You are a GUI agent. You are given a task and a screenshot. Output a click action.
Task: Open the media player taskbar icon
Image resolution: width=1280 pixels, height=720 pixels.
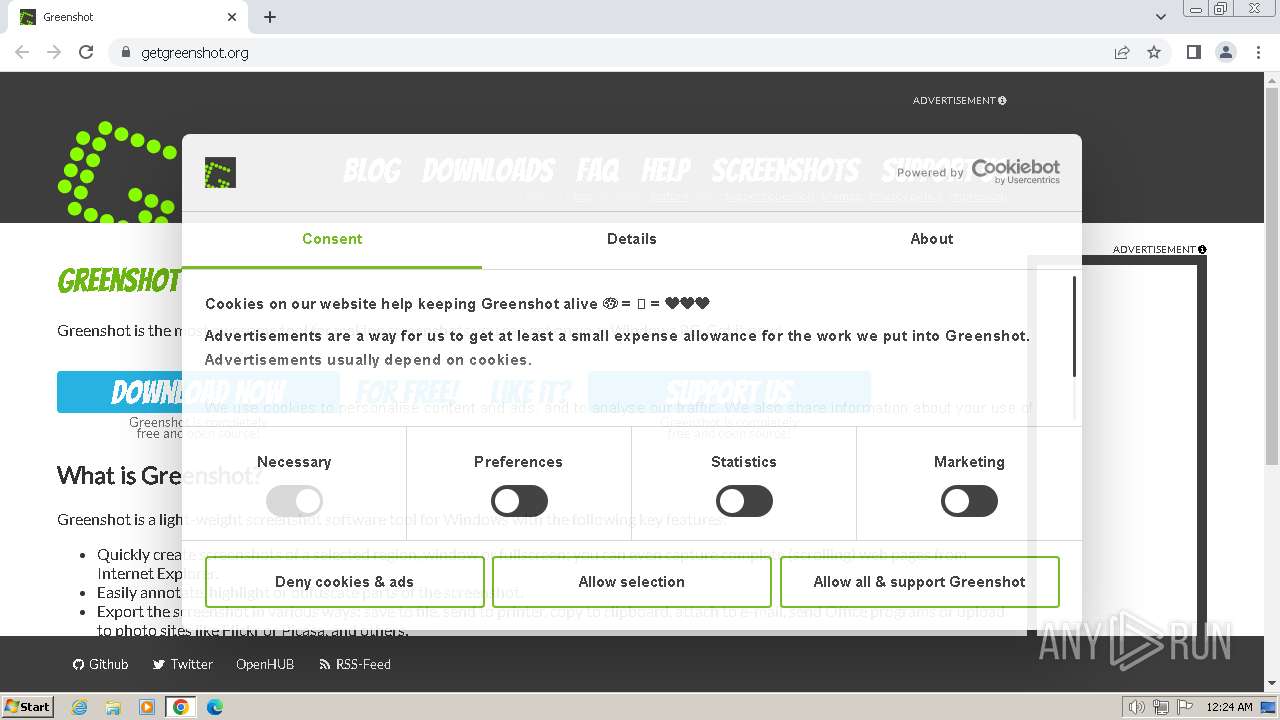click(147, 707)
